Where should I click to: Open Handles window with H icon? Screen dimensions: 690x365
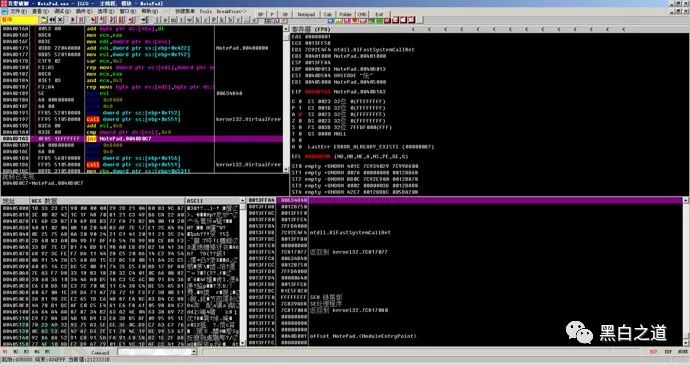197,20
